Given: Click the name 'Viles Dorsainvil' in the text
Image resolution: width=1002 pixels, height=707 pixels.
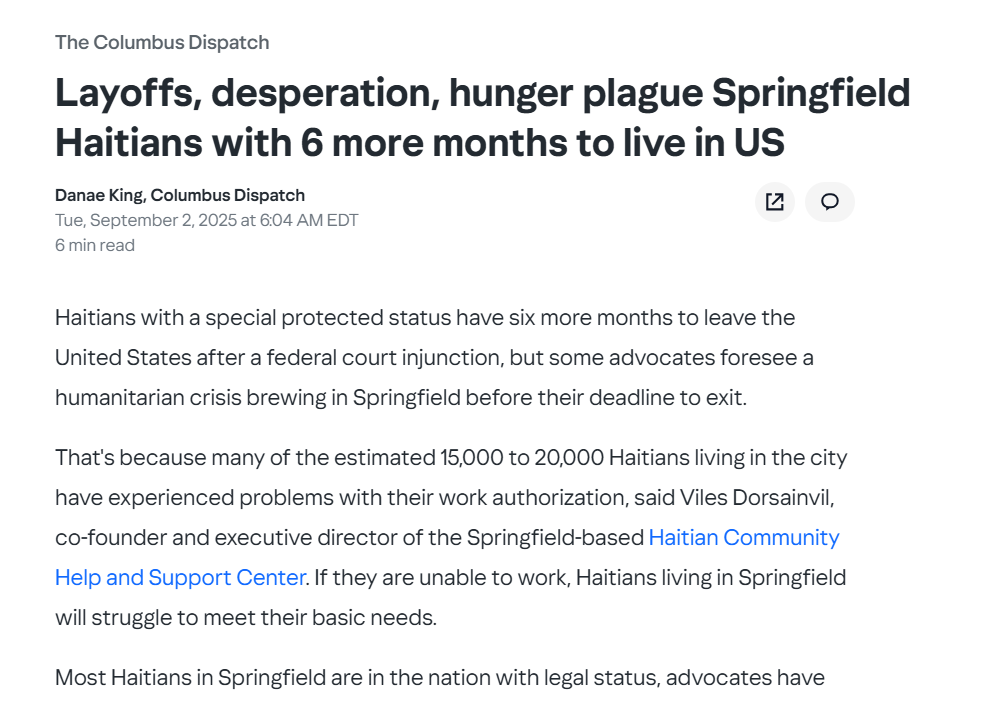Looking at the screenshot, I should tap(755, 497).
